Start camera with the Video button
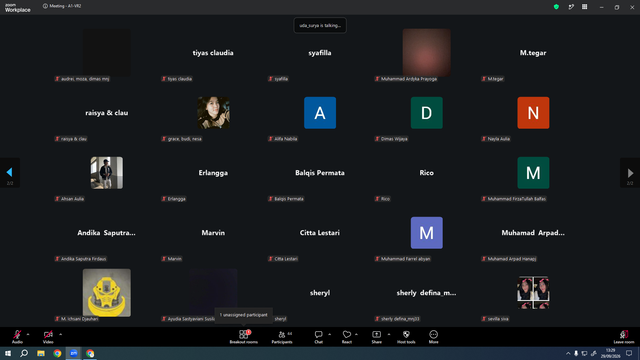This screenshot has height=360, width=640. pos(48,337)
